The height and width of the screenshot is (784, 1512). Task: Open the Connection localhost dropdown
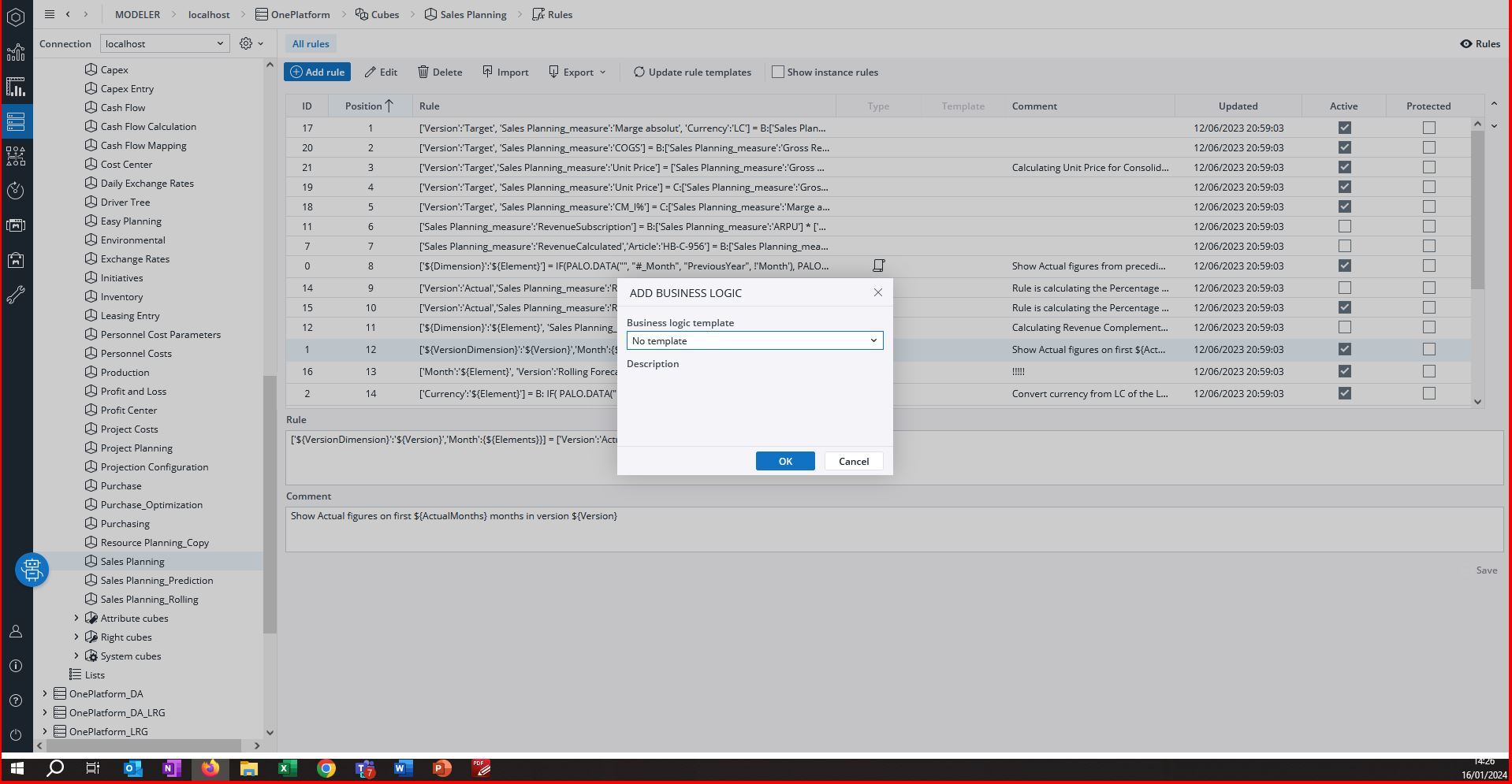pyautogui.click(x=165, y=44)
